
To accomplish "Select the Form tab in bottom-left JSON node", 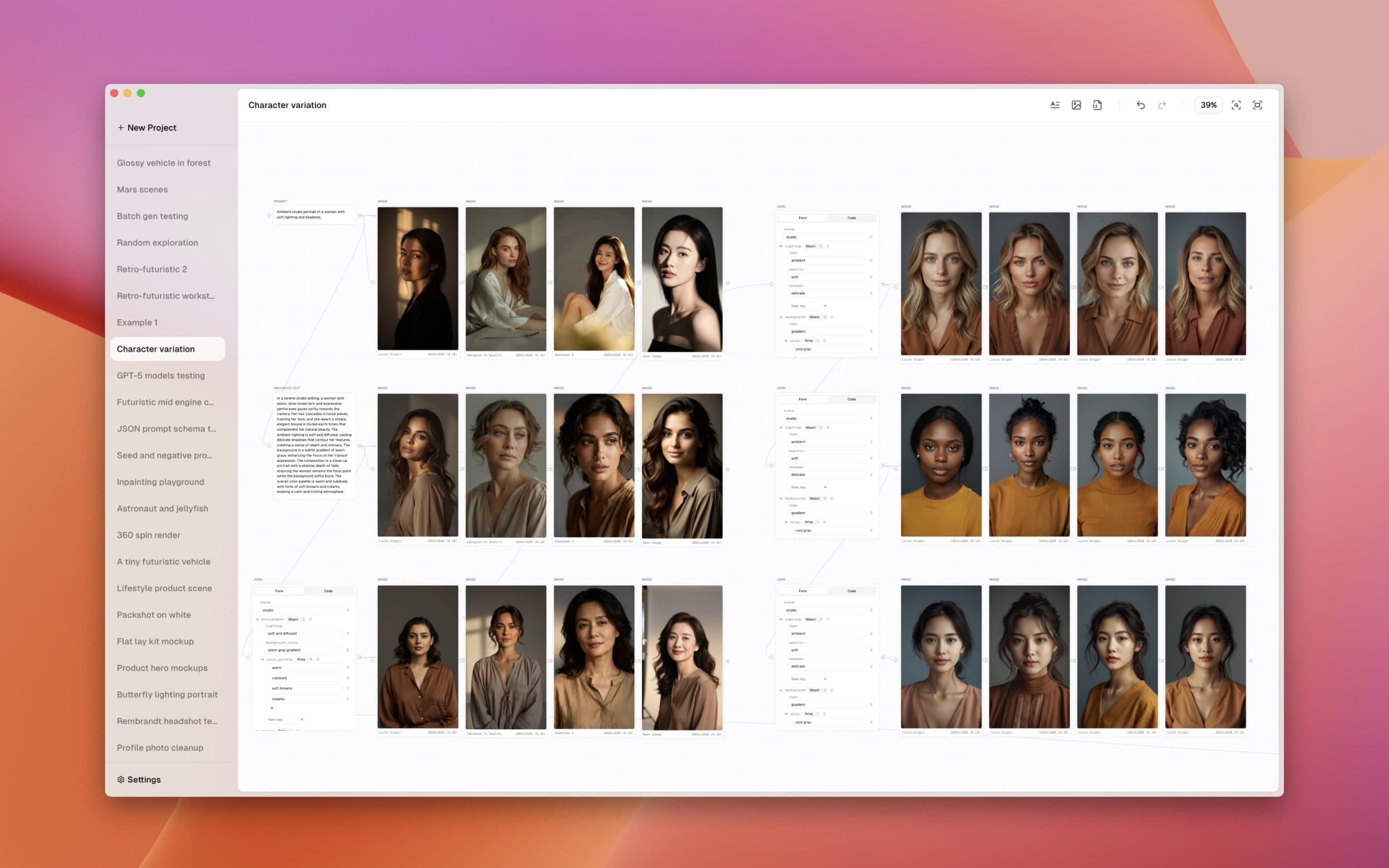I will coord(279,590).
